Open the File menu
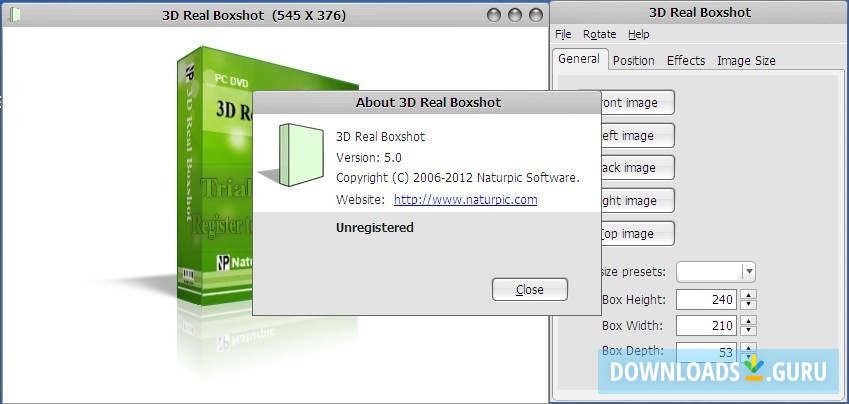 coord(563,35)
